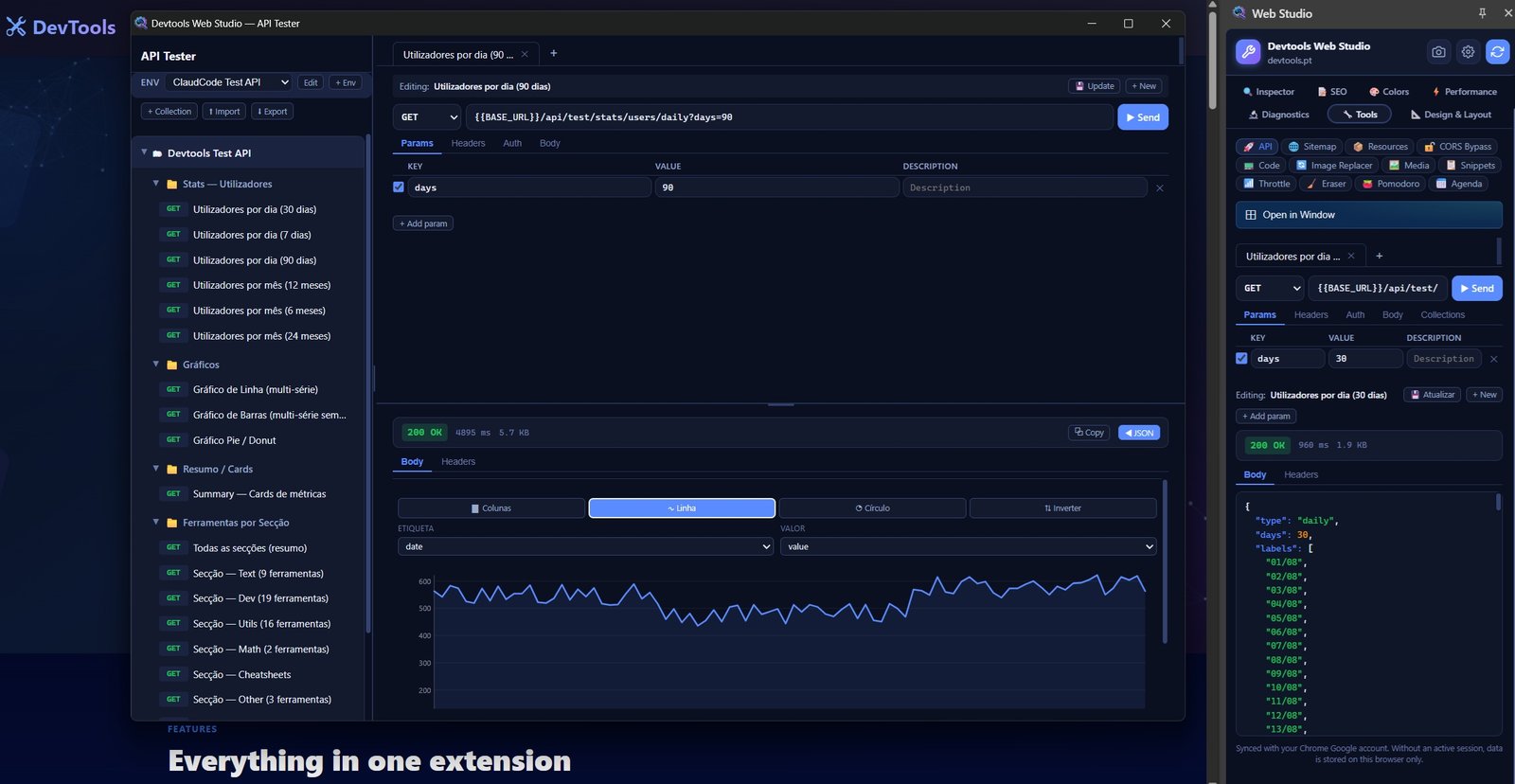Send the request in the side panel
The width and height of the screenshot is (1515, 784).
(x=1477, y=288)
